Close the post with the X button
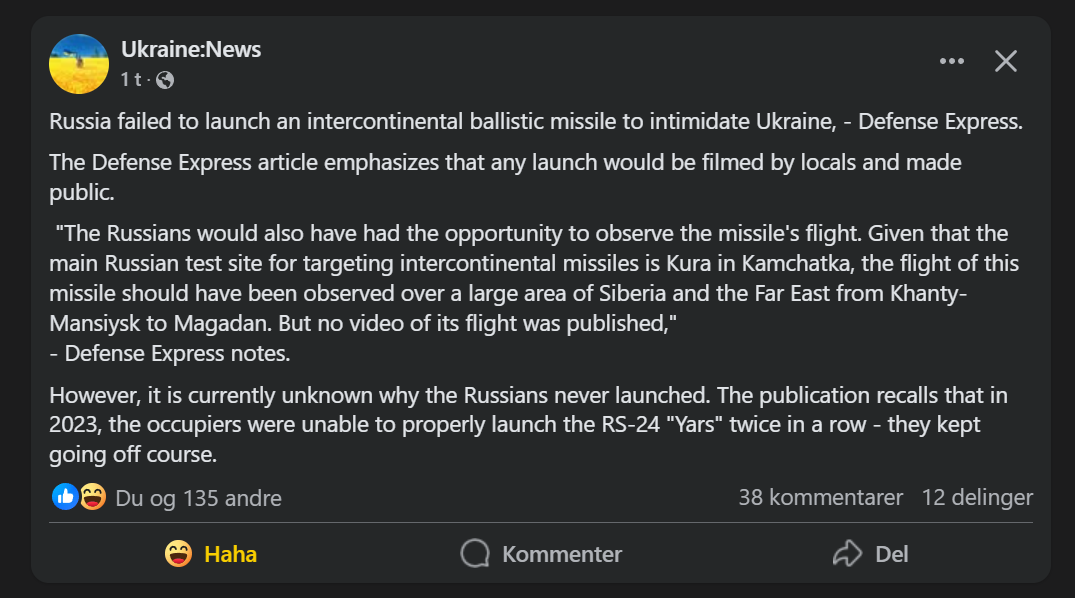The width and height of the screenshot is (1075, 598). pos(1006,61)
